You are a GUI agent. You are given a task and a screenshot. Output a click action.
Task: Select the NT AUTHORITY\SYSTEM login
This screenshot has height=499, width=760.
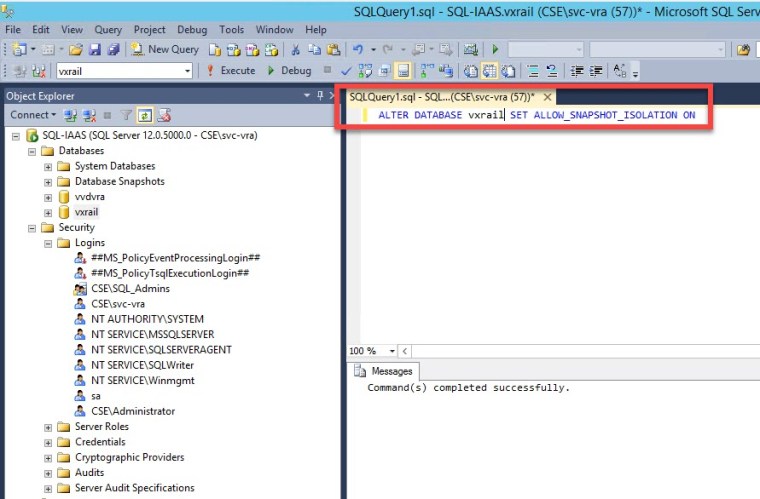[147, 319]
